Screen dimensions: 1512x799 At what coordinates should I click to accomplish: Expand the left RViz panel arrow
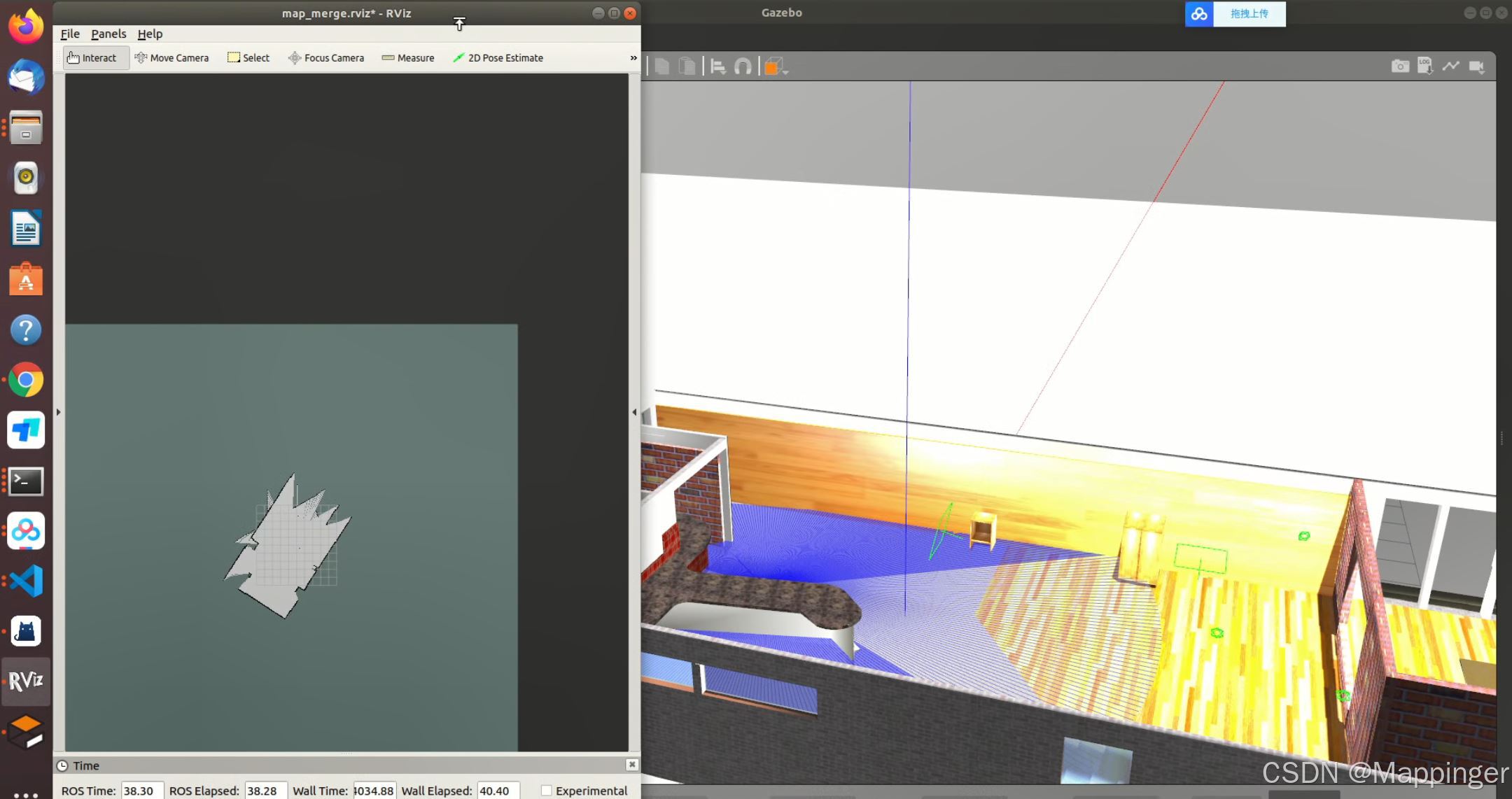(59, 412)
